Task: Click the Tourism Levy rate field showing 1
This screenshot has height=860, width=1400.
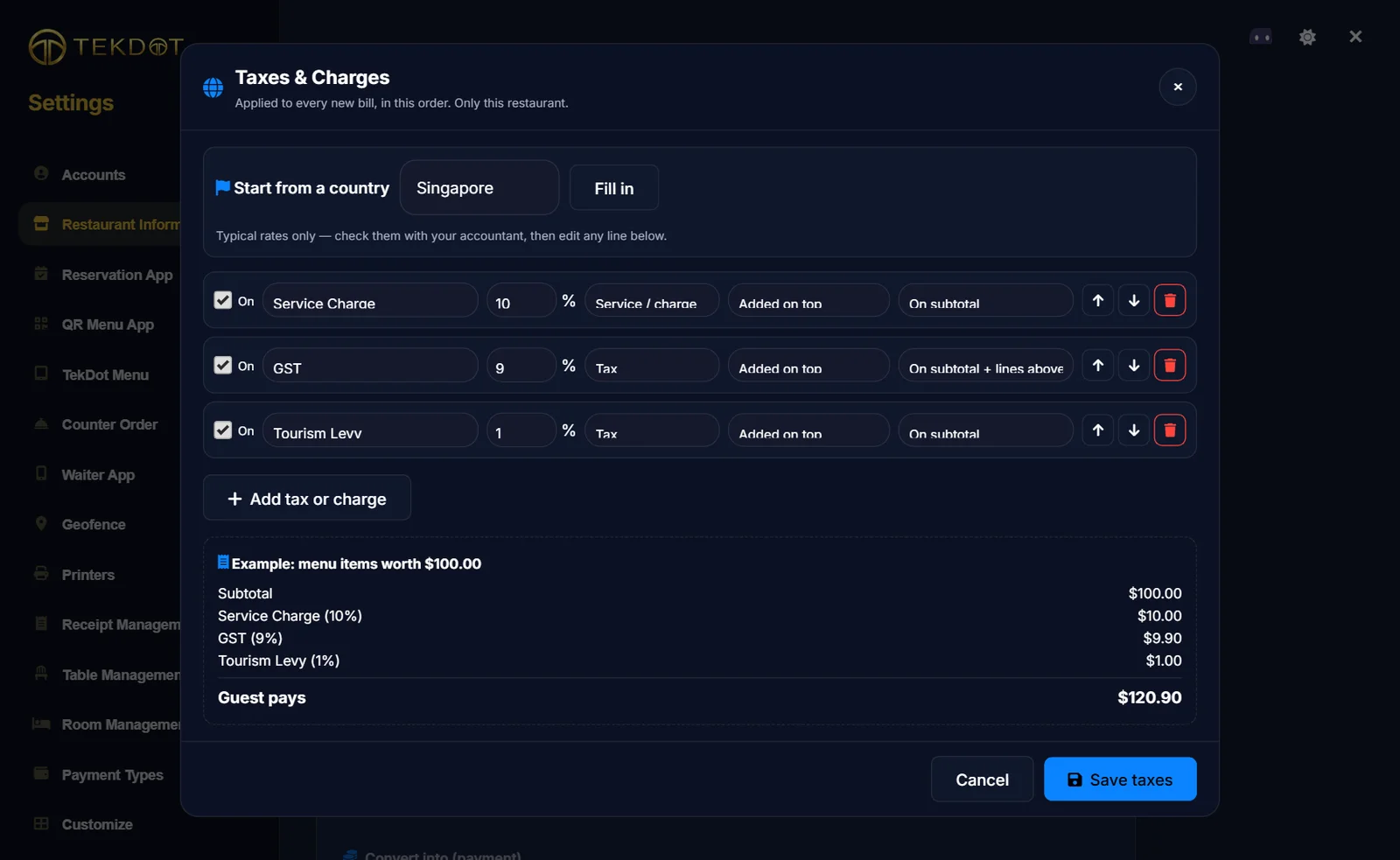Action: 521,430
